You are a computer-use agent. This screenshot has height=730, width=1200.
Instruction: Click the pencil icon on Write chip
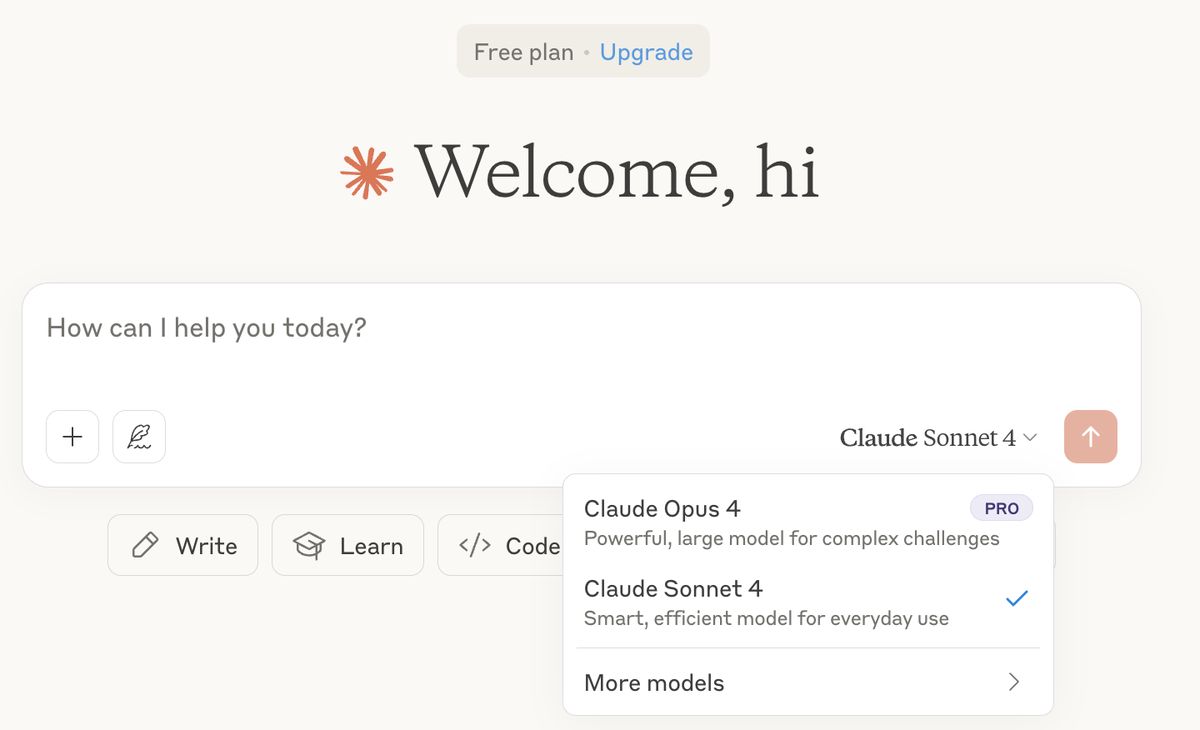145,546
